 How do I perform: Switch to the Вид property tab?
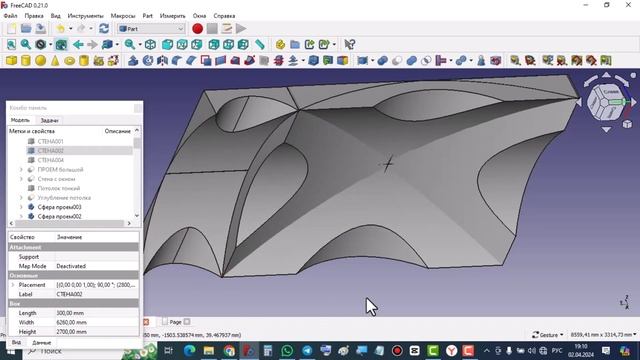[x=16, y=342]
